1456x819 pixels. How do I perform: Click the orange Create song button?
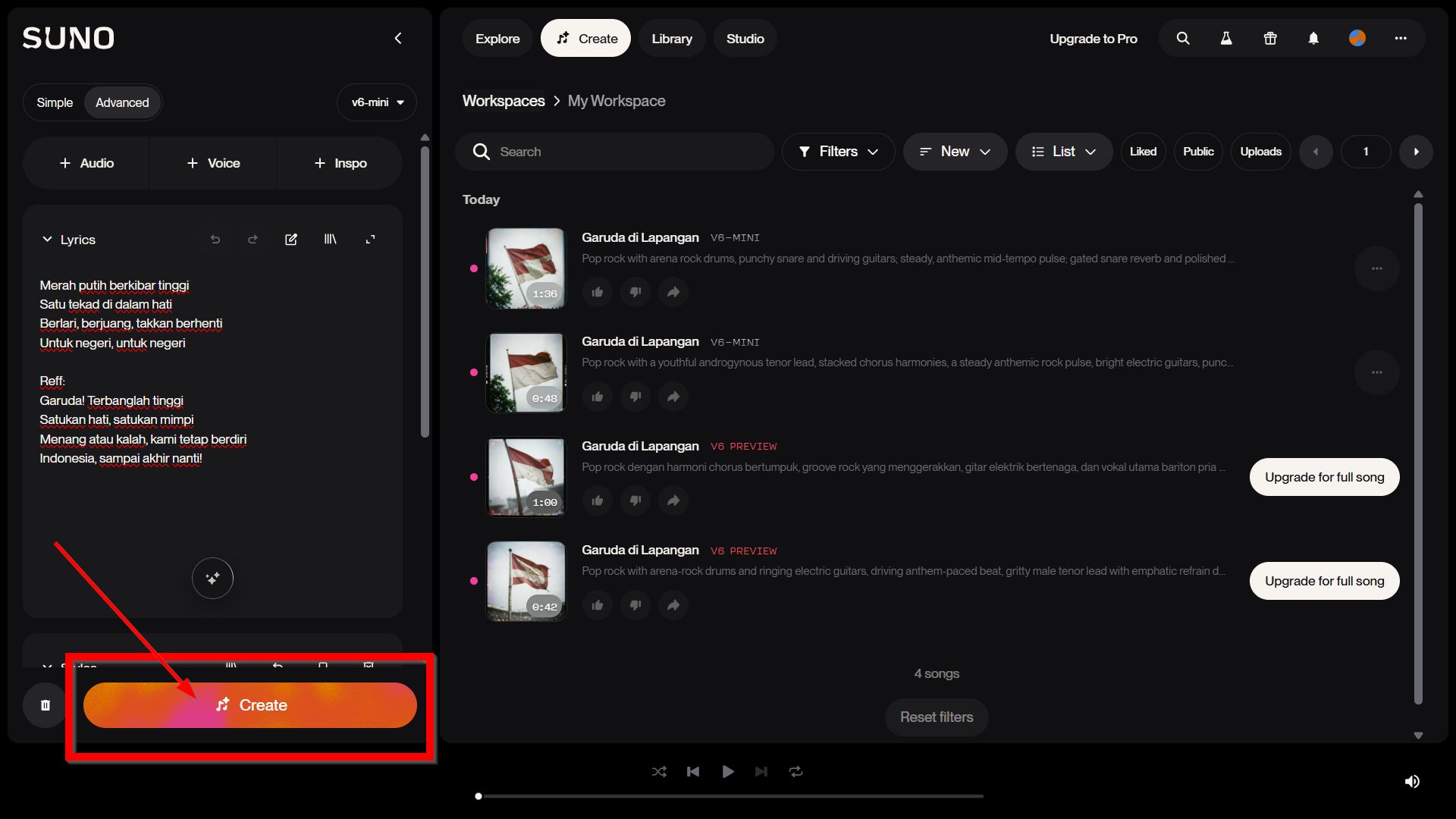coord(250,705)
